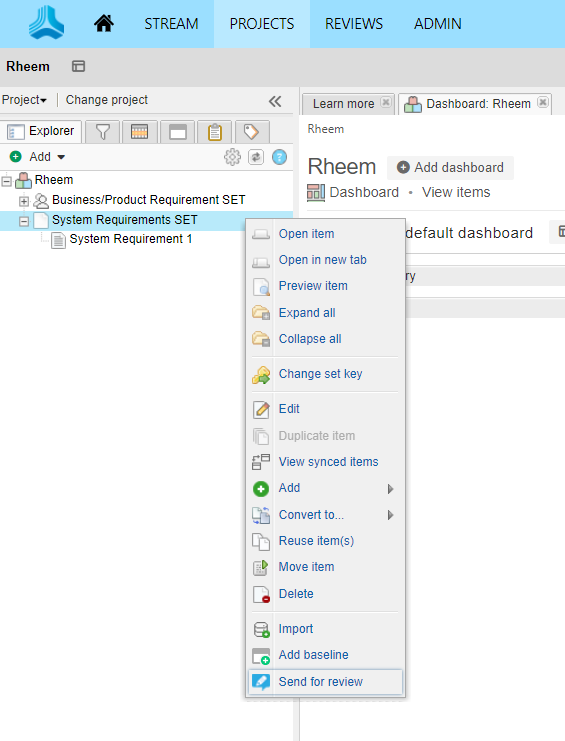
Task: Choose Send for review
Action: [x=325, y=682]
